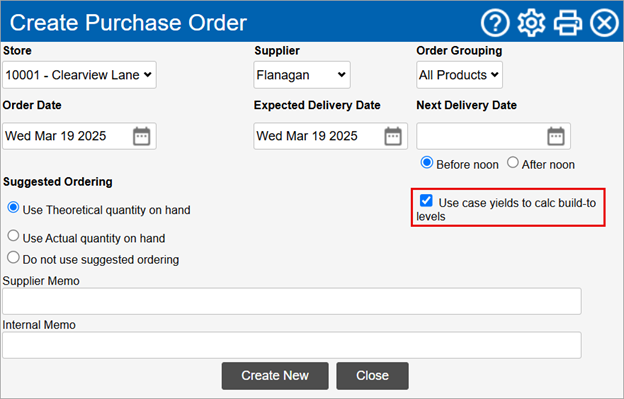Viewport: 624px width, 399px height.
Task: Open the Next Delivery Date calendar icon
Action: pyautogui.click(x=556, y=136)
